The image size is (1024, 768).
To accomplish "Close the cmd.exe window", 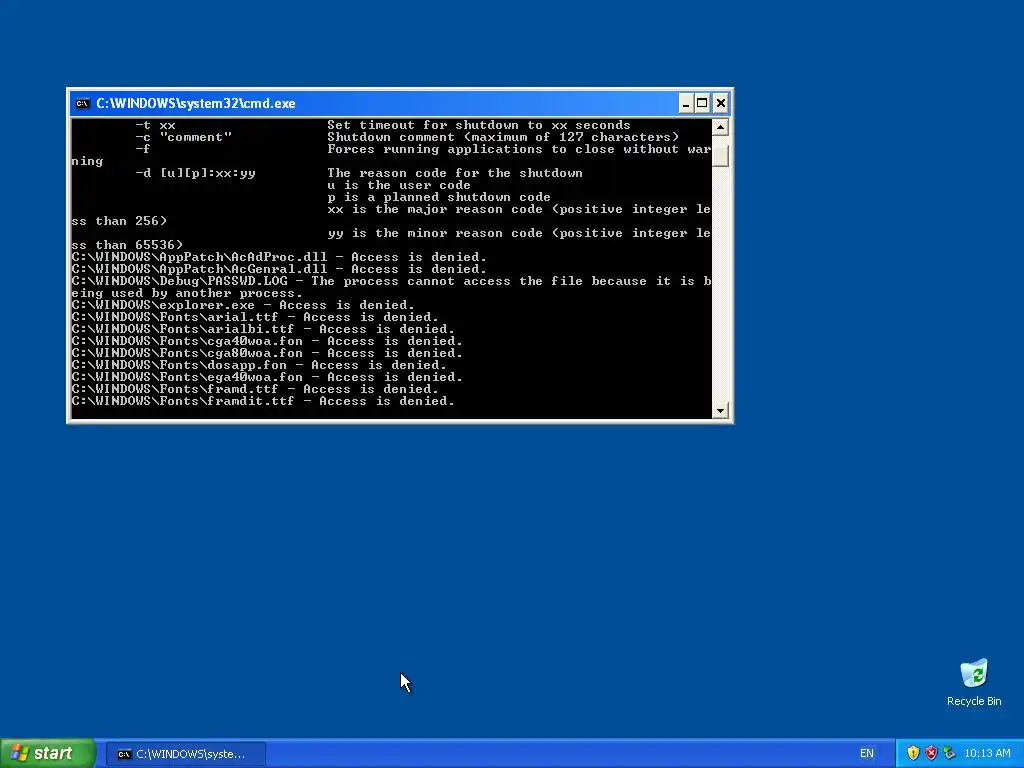I will click(720, 103).
